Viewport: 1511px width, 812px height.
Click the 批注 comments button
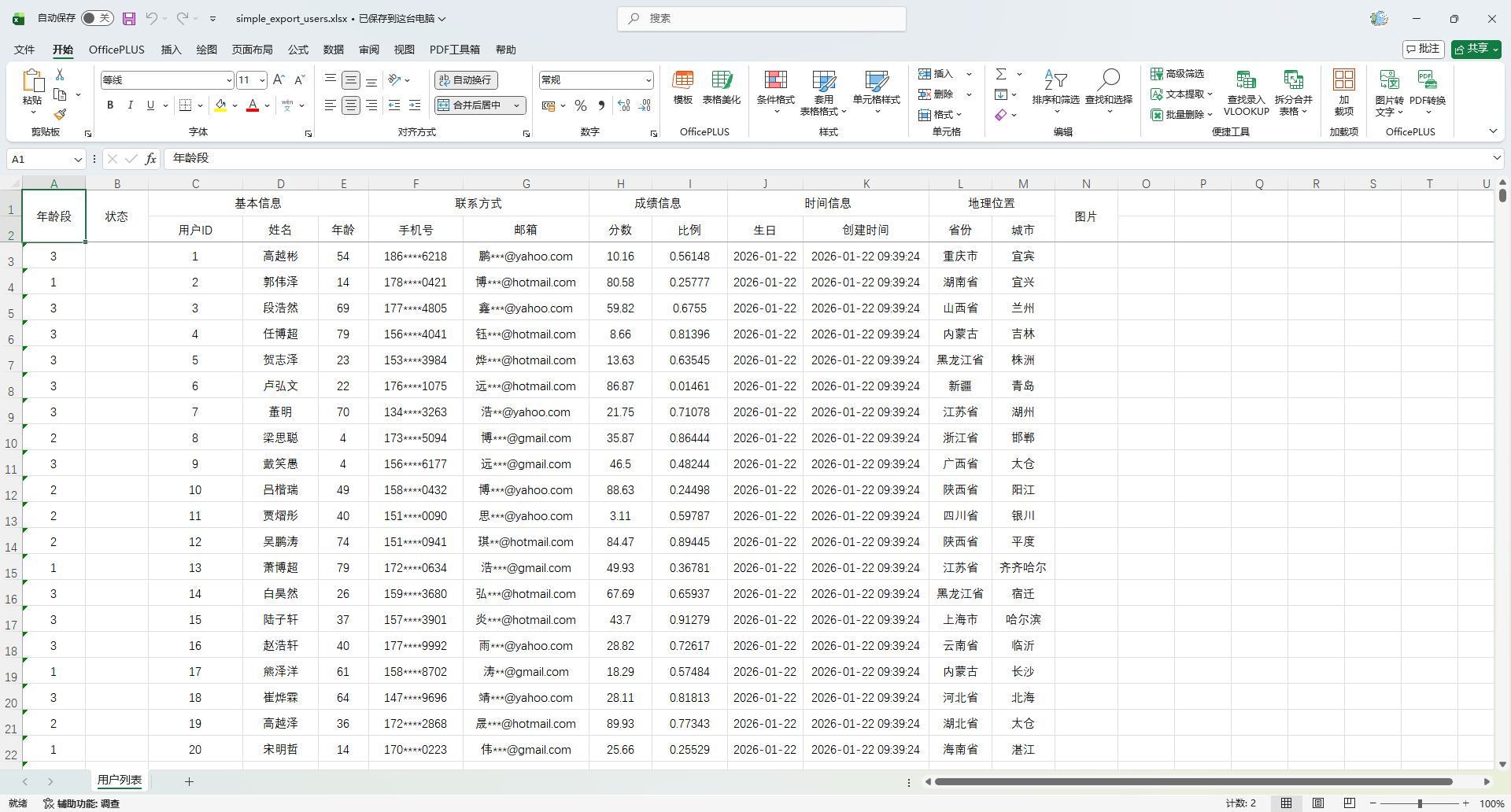tap(1423, 49)
